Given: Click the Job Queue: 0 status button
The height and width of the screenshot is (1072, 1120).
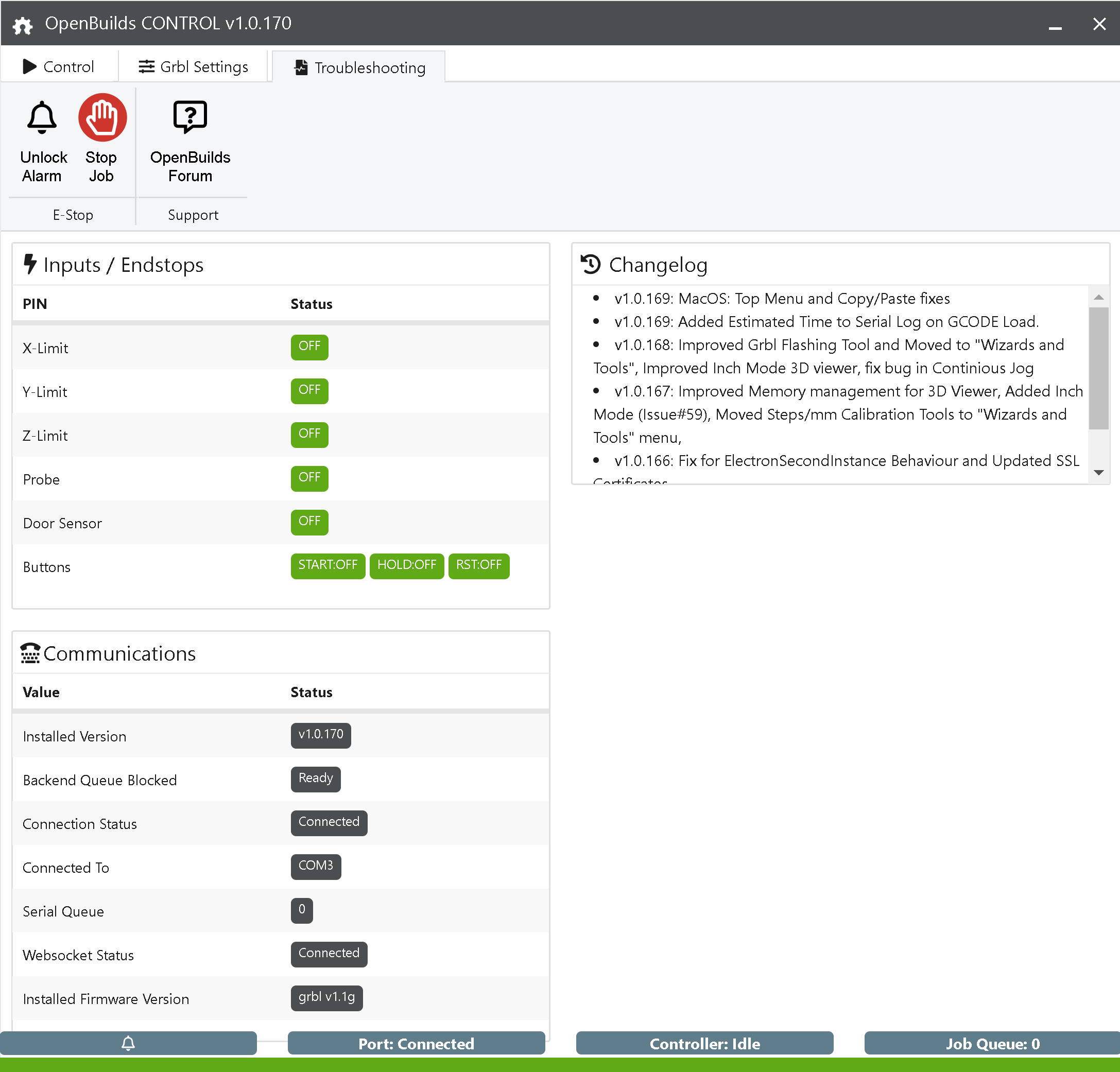Looking at the screenshot, I should (x=992, y=1043).
